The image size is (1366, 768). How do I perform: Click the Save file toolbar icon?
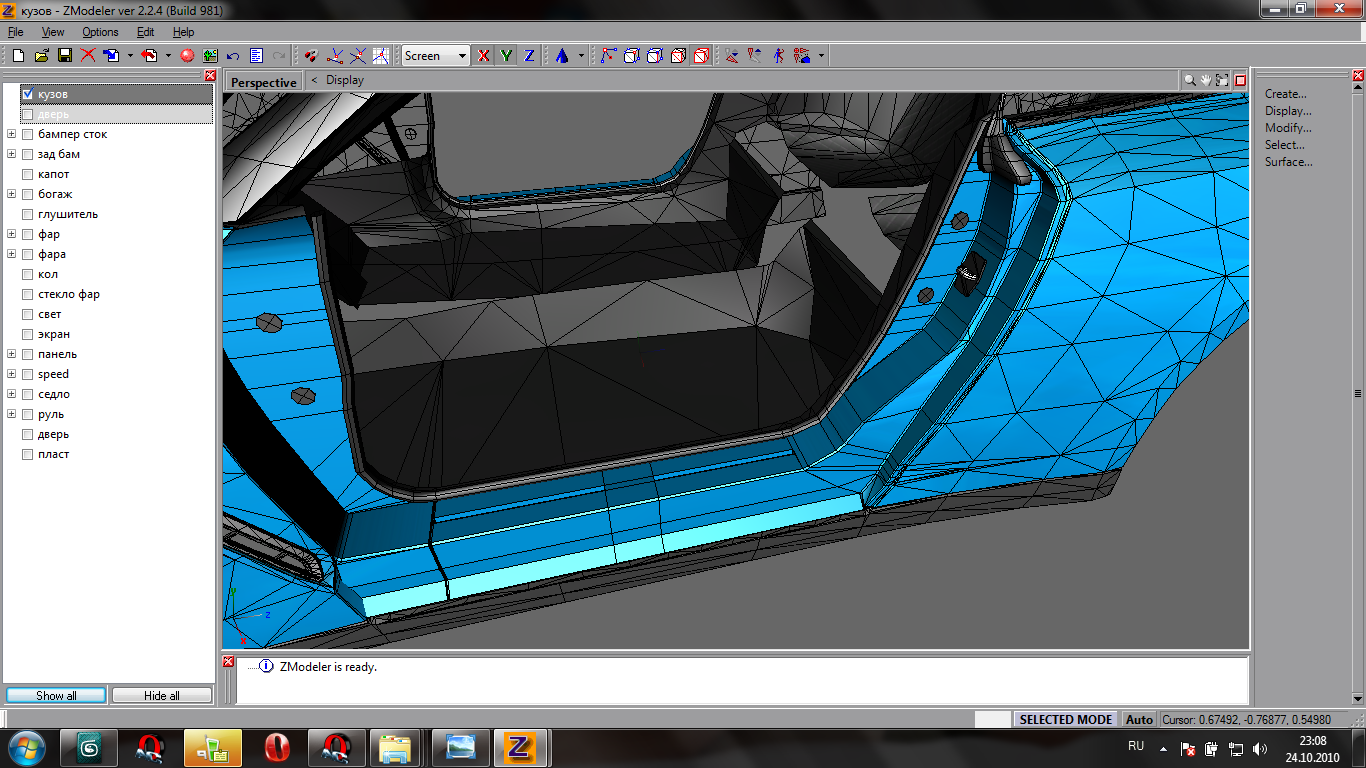65,56
